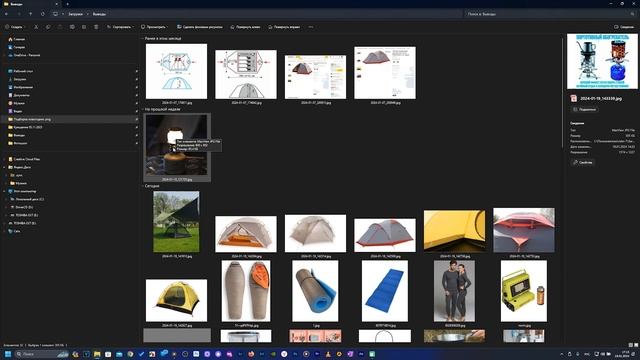Screen dimensions: 640x360
Task: Click the Rename icon in toolbar
Action: 72,27
